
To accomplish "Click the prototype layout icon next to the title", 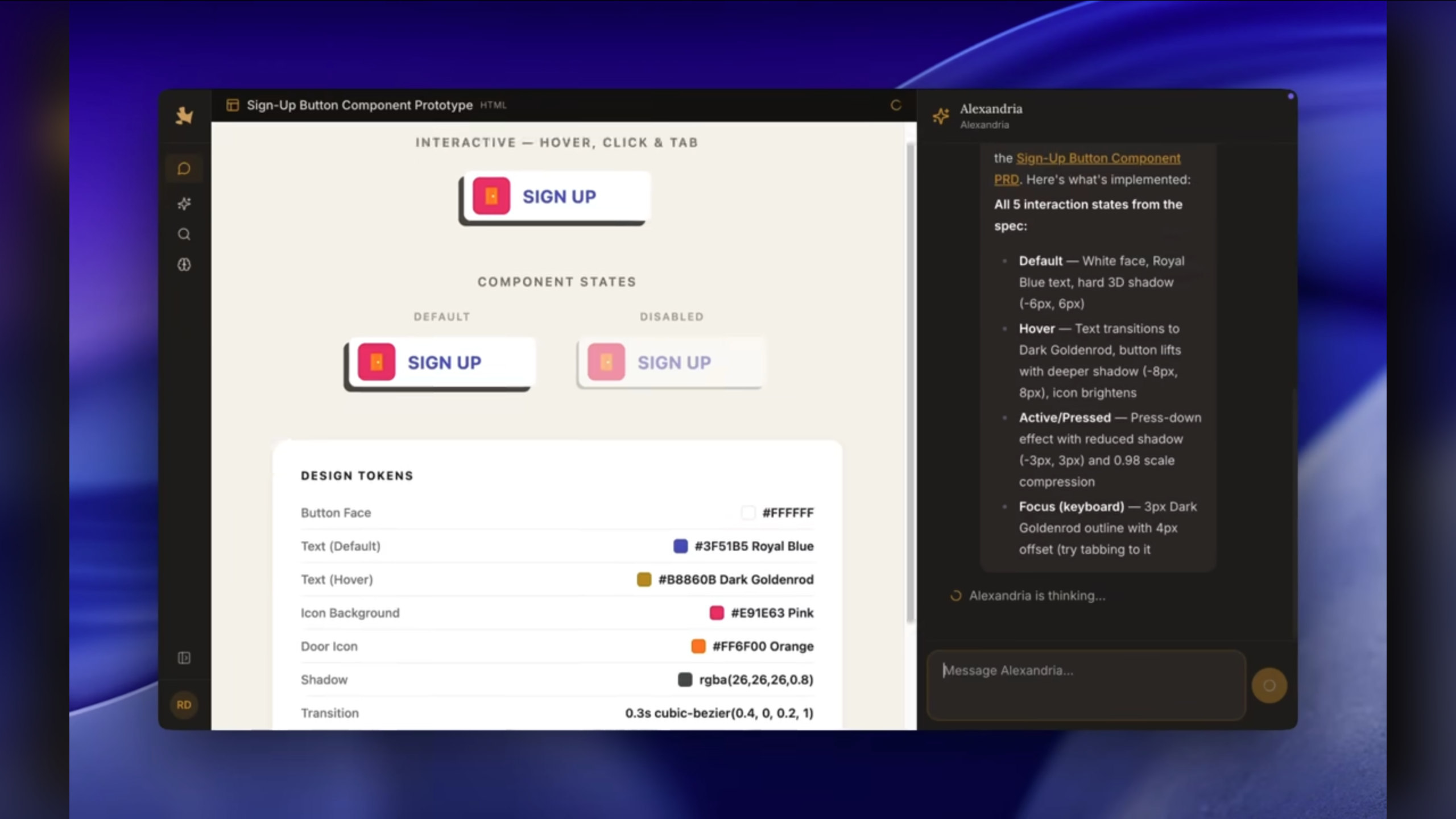I will point(232,105).
